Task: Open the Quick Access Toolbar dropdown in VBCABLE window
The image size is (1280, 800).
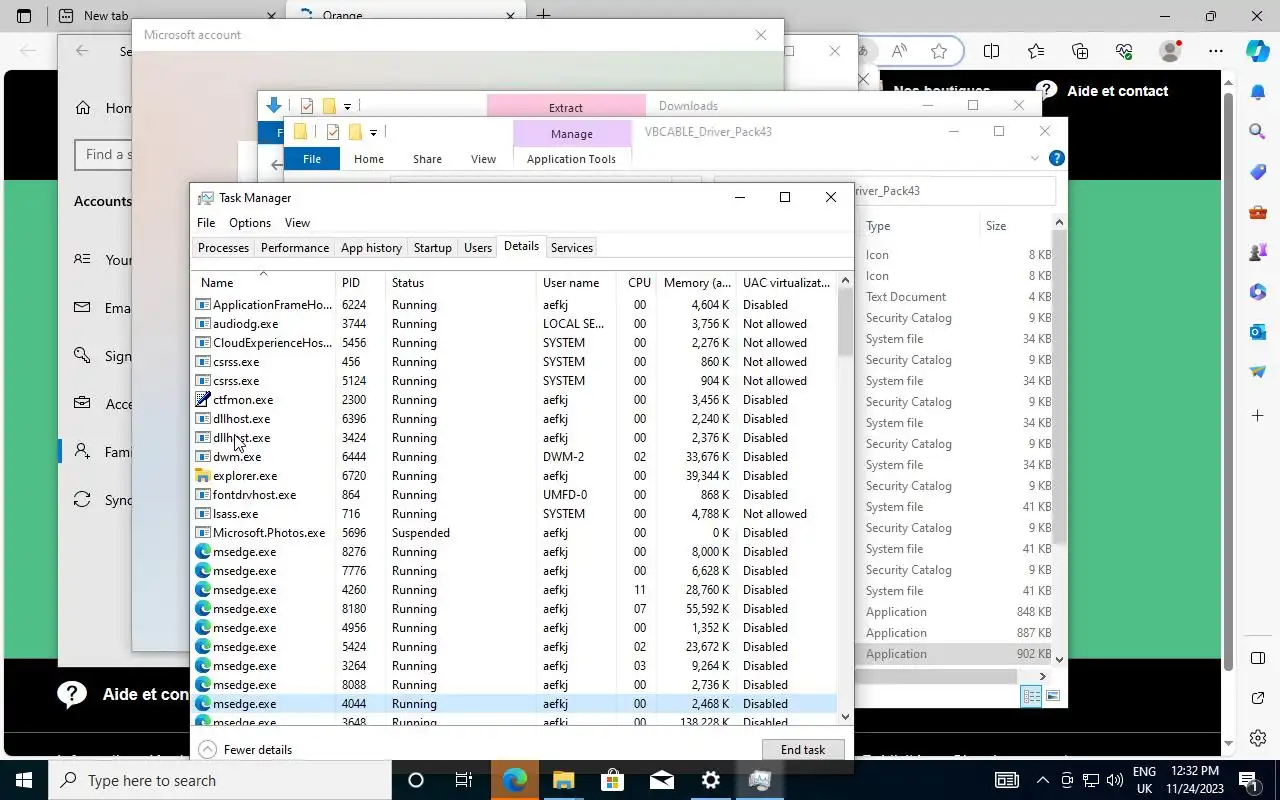Action: pyautogui.click(x=373, y=132)
